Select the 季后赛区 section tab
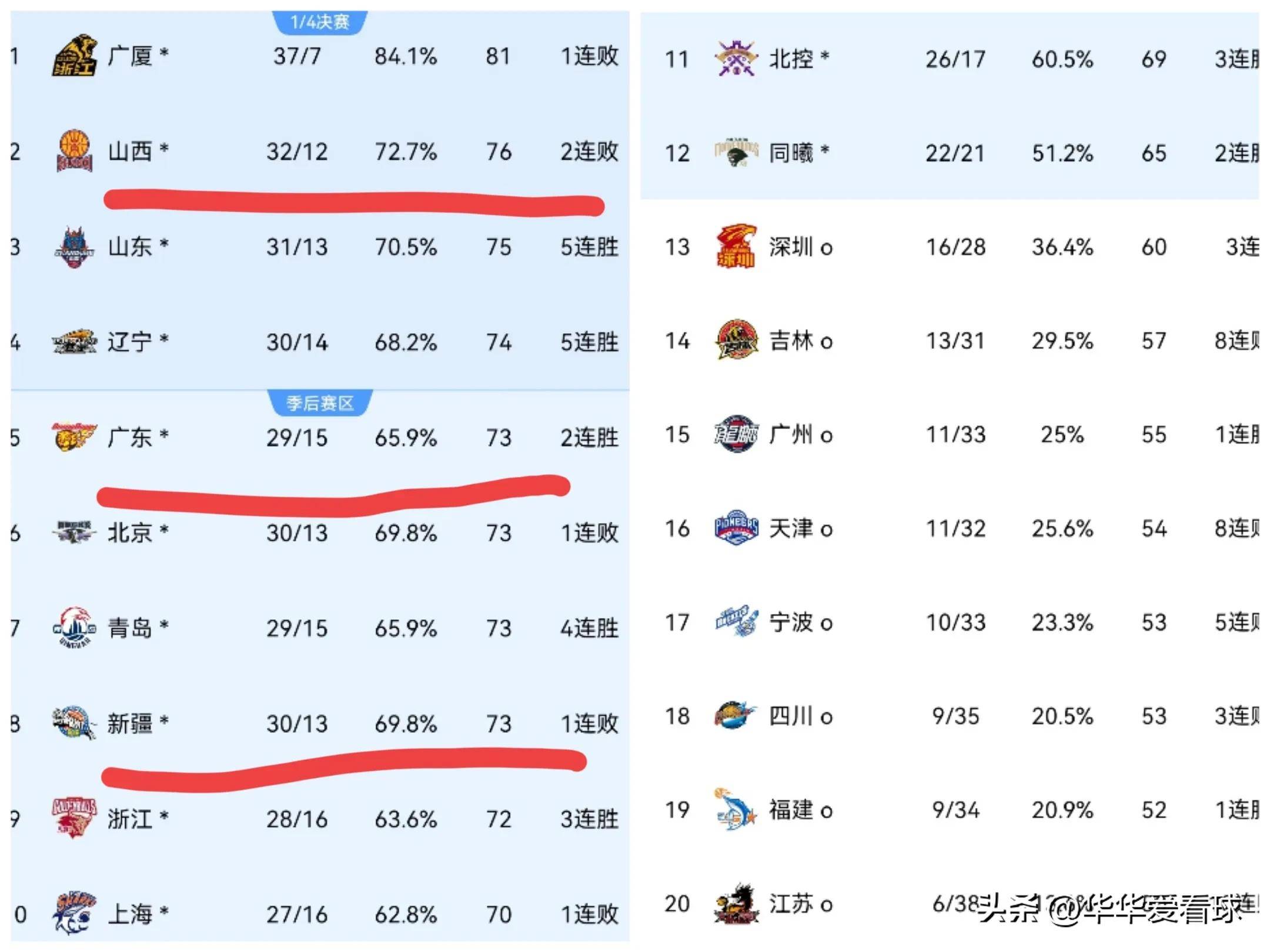Viewport: 1270px width, 952px height. [320, 403]
